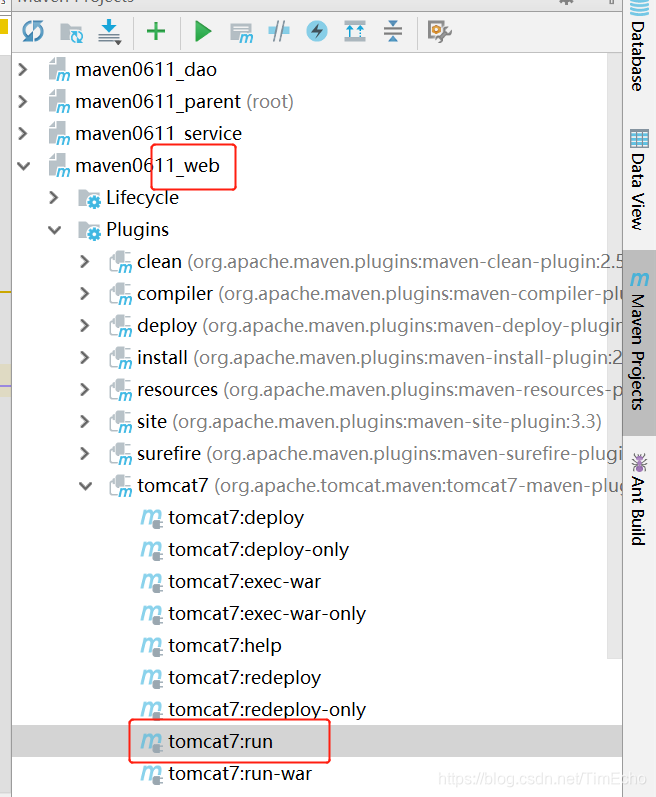Click the site plugin label

[152, 422]
